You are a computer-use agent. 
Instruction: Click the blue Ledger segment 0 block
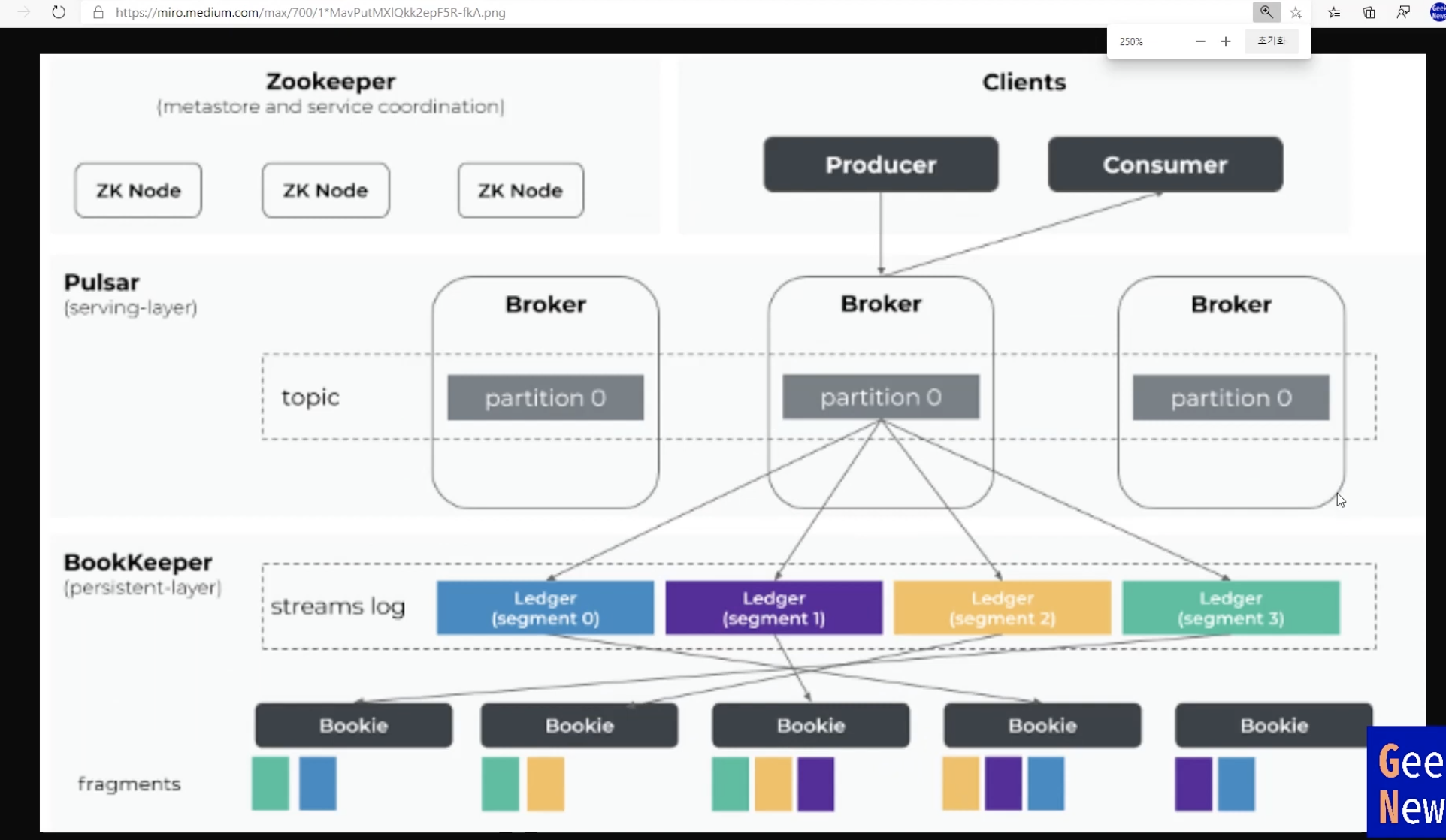click(545, 608)
